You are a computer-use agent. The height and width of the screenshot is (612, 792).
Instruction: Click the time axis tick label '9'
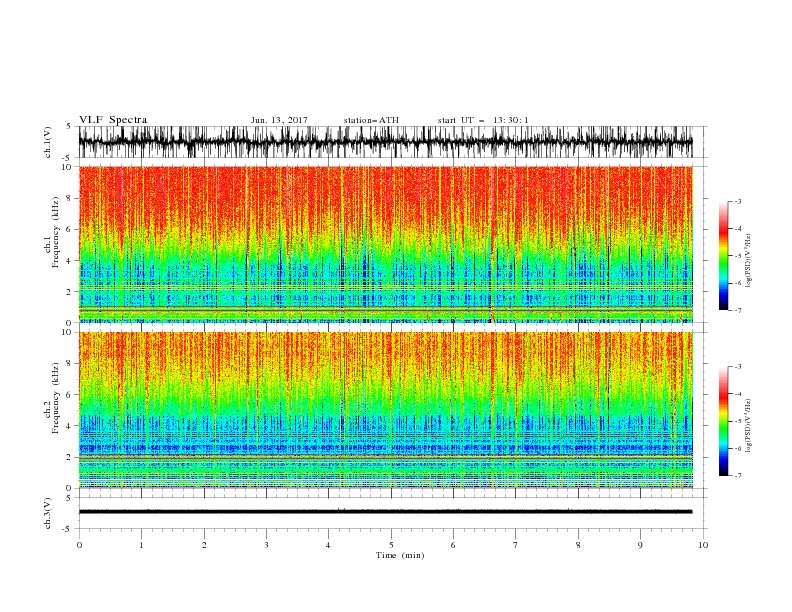640,545
